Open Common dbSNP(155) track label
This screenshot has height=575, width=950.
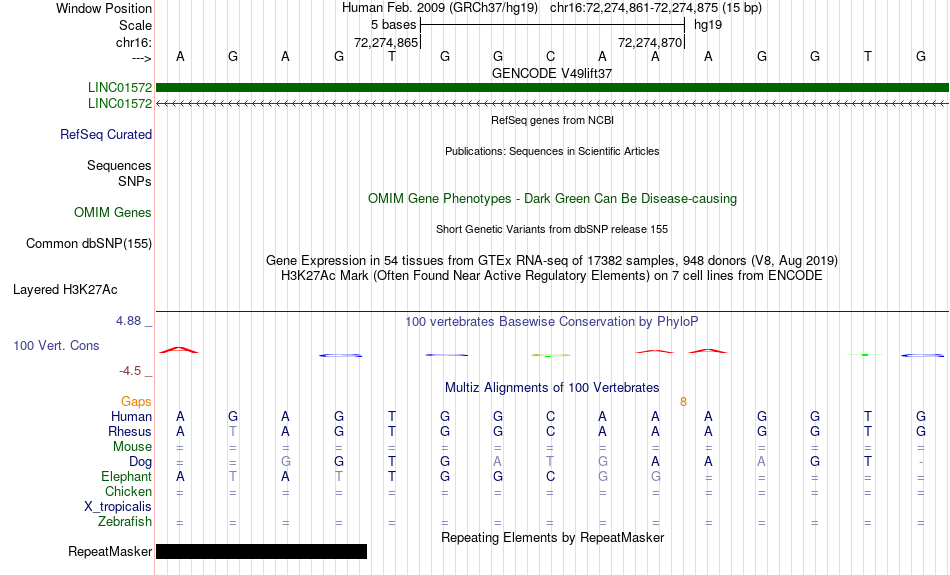(x=88, y=244)
